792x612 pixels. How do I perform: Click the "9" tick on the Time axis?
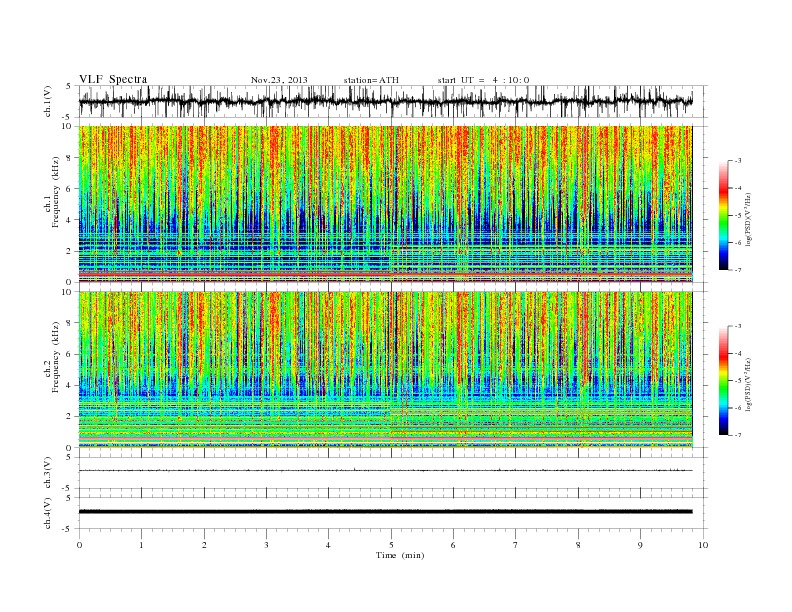pos(640,545)
